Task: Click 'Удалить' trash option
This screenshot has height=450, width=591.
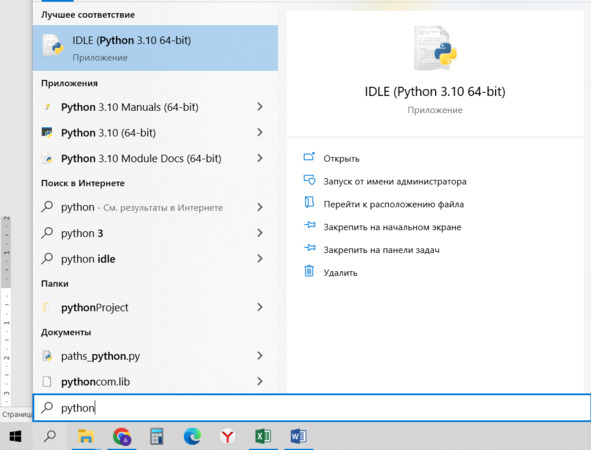Action: 340,272
